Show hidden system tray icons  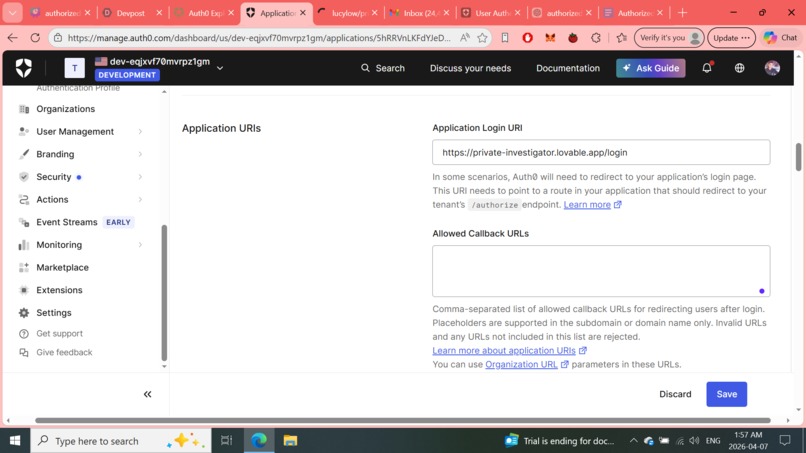point(633,441)
